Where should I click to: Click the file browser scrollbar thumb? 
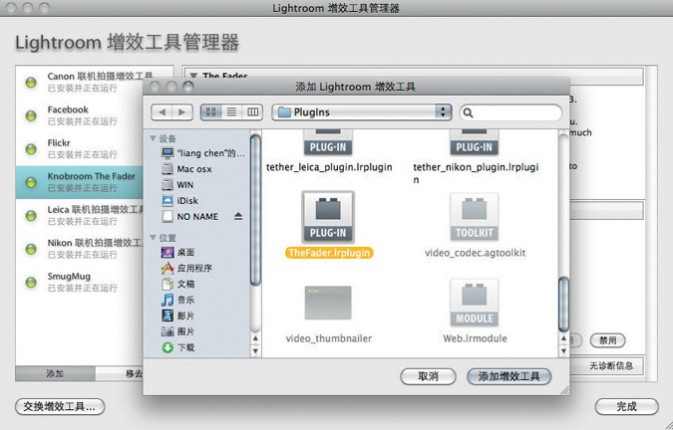pos(564,304)
